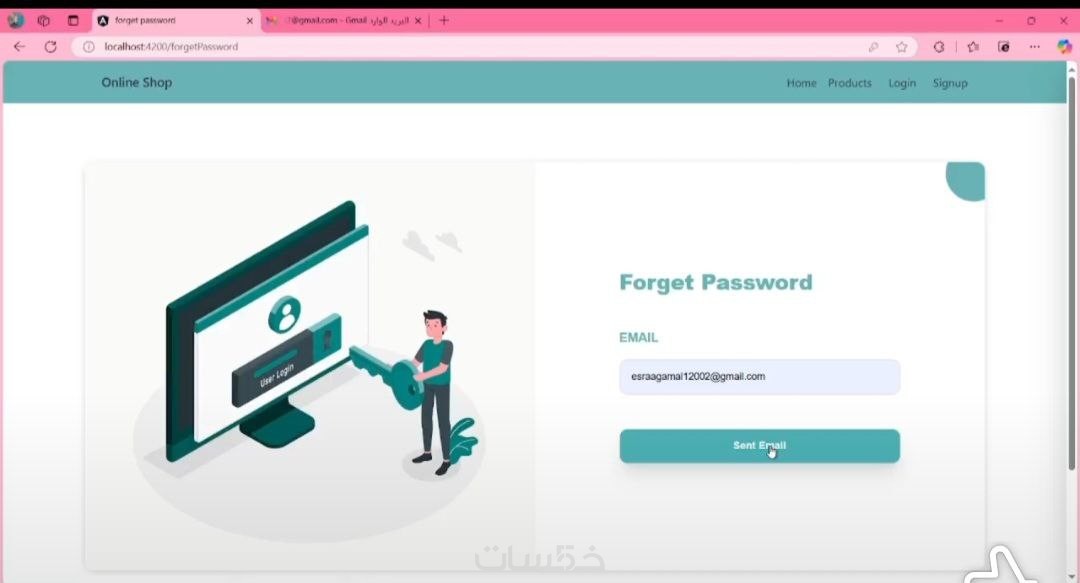Close the forget password tab
Image resolution: width=1080 pixels, height=583 pixels.
249,21
